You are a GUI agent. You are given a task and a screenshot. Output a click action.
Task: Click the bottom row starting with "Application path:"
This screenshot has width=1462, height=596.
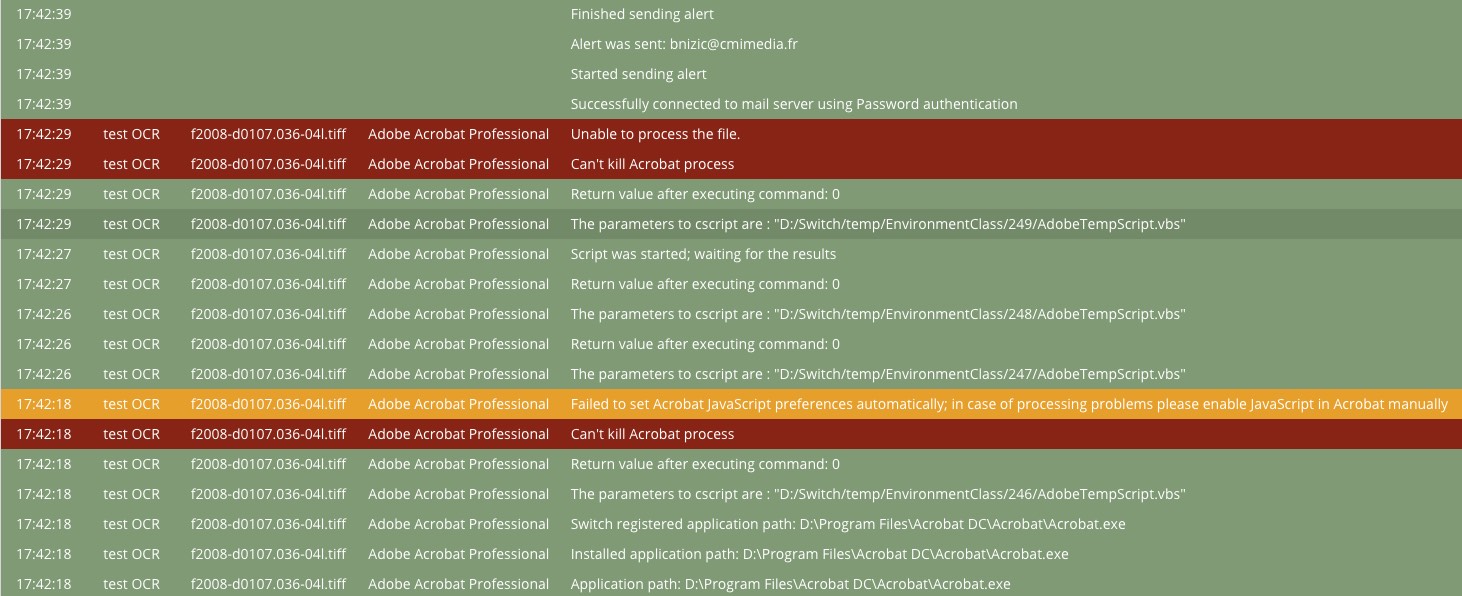pos(790,584)
